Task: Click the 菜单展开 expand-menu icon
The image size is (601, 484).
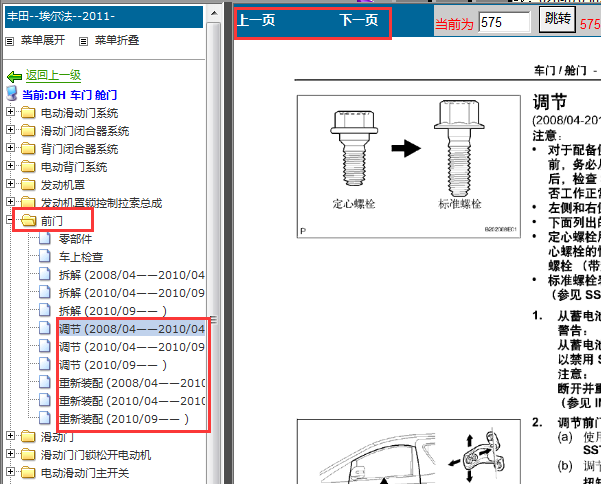Action: 10,41
